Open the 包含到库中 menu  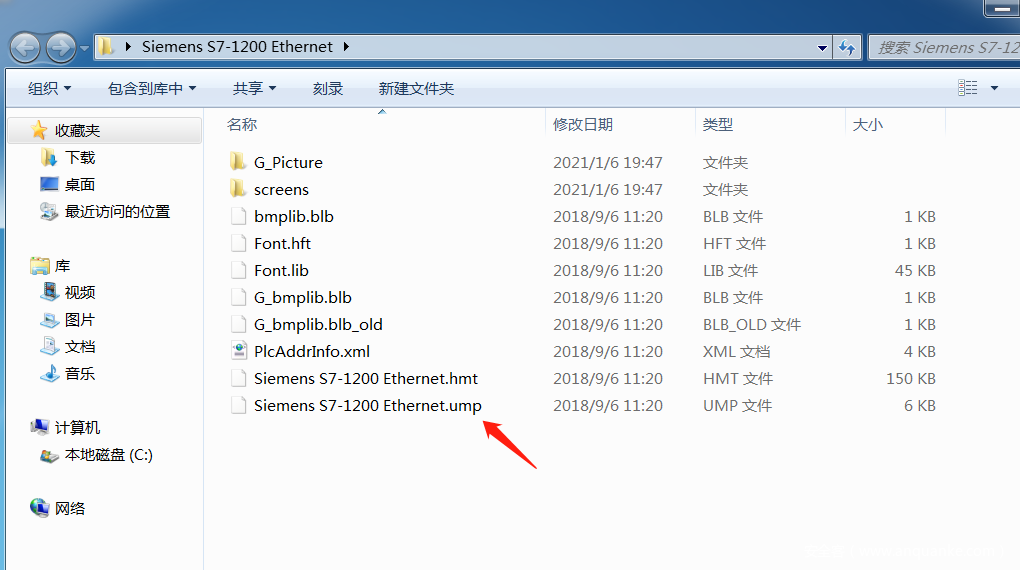152,88
